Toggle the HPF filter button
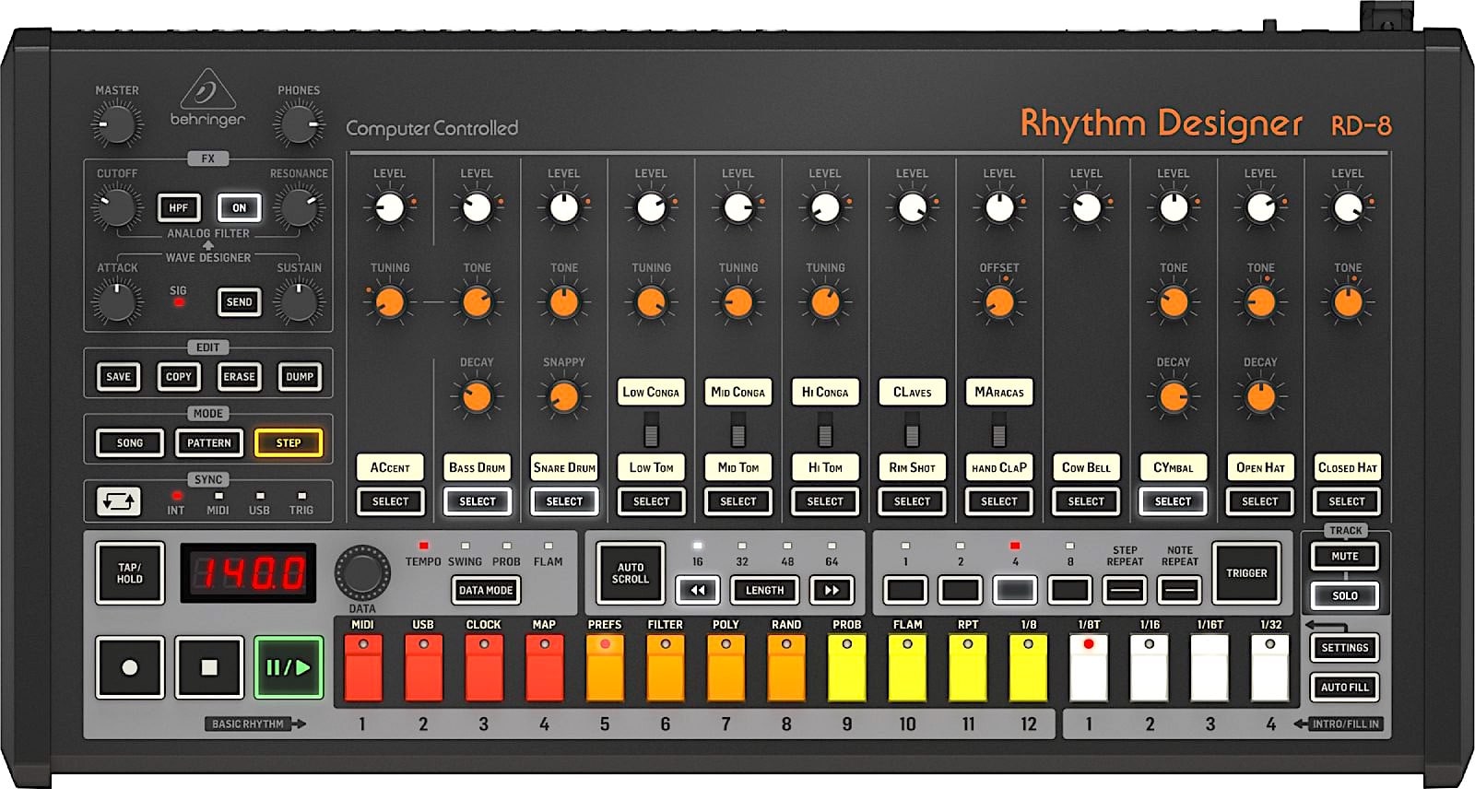Viewport: 1475px width, 812px height. tap(179, 208)
